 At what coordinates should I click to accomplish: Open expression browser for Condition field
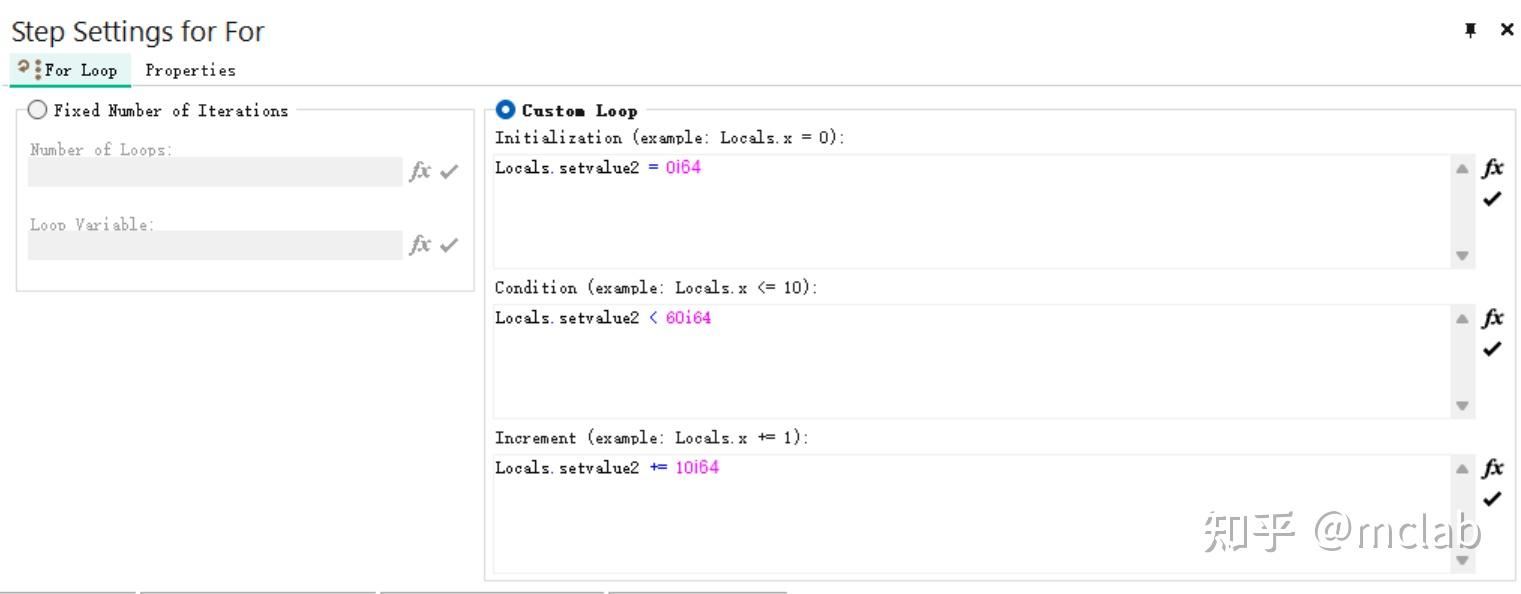point(1492,318)
